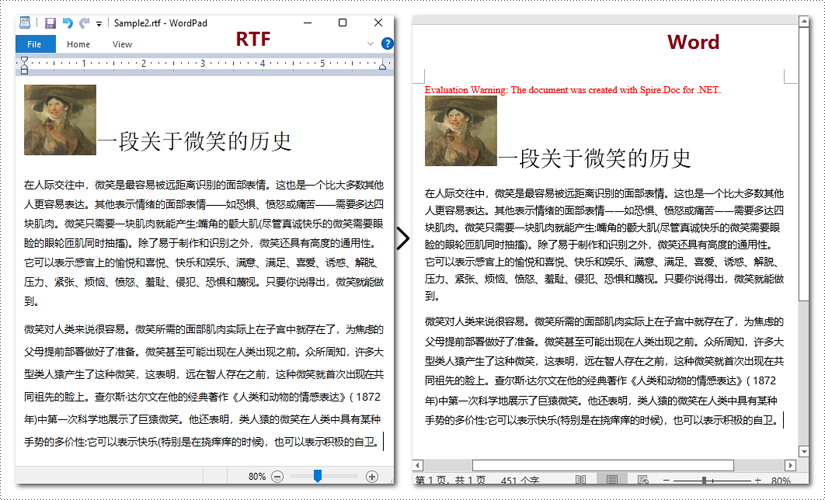Open Customize Quick Access Toolbar dropdown

point(99,24)
